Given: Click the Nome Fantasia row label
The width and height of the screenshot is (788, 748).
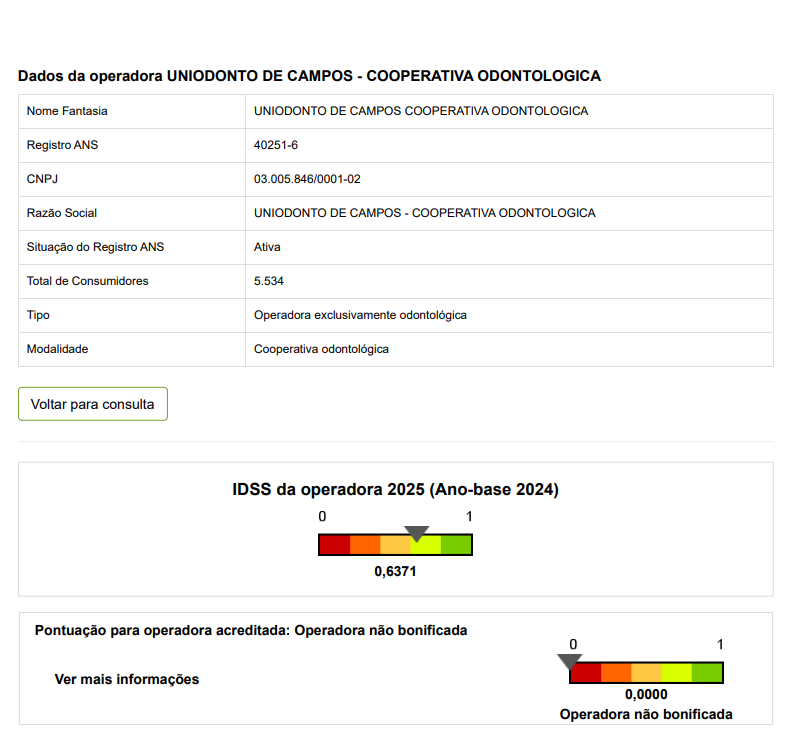Looking at the screenshot, I should 67,111.
